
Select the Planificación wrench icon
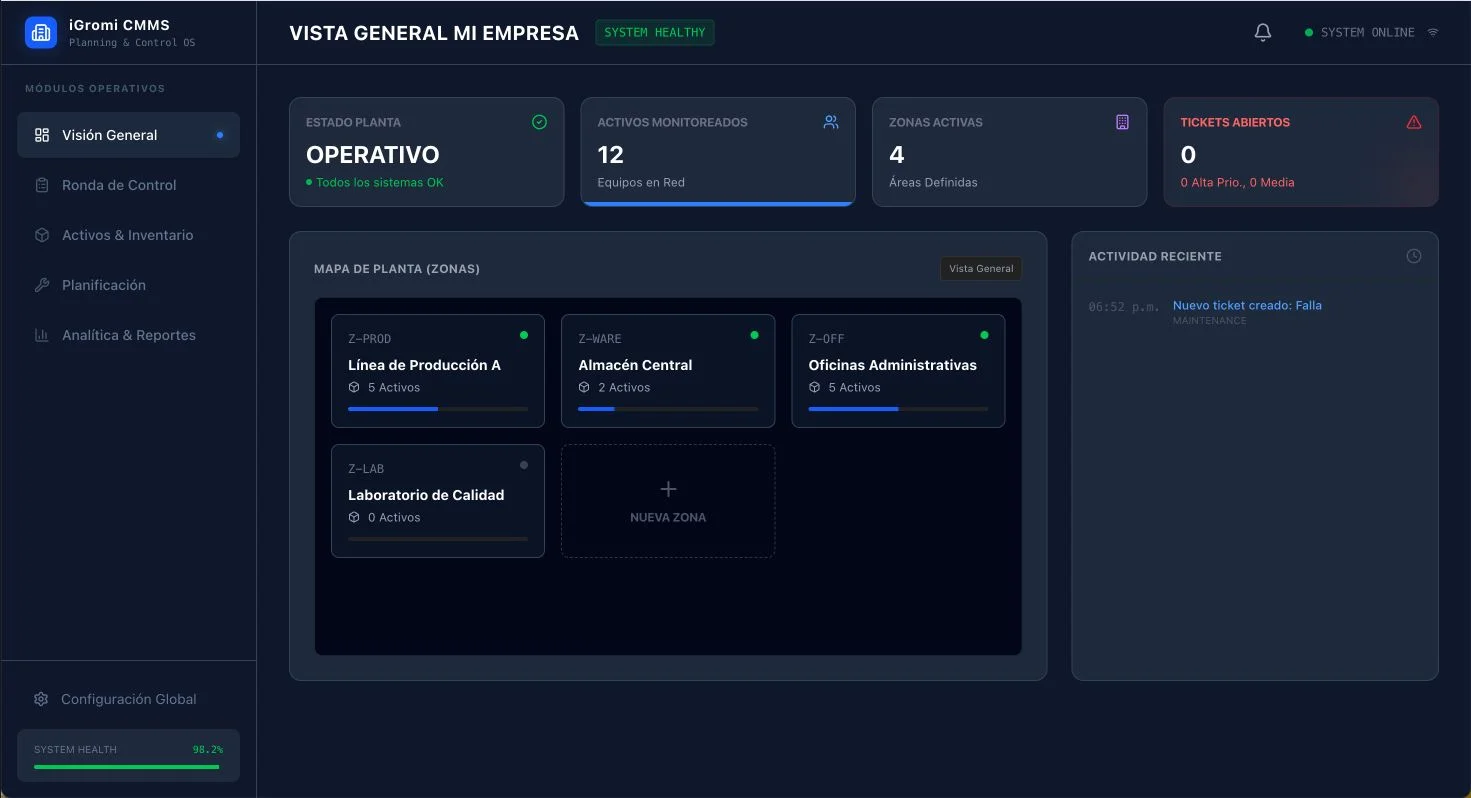coord(42,285)
